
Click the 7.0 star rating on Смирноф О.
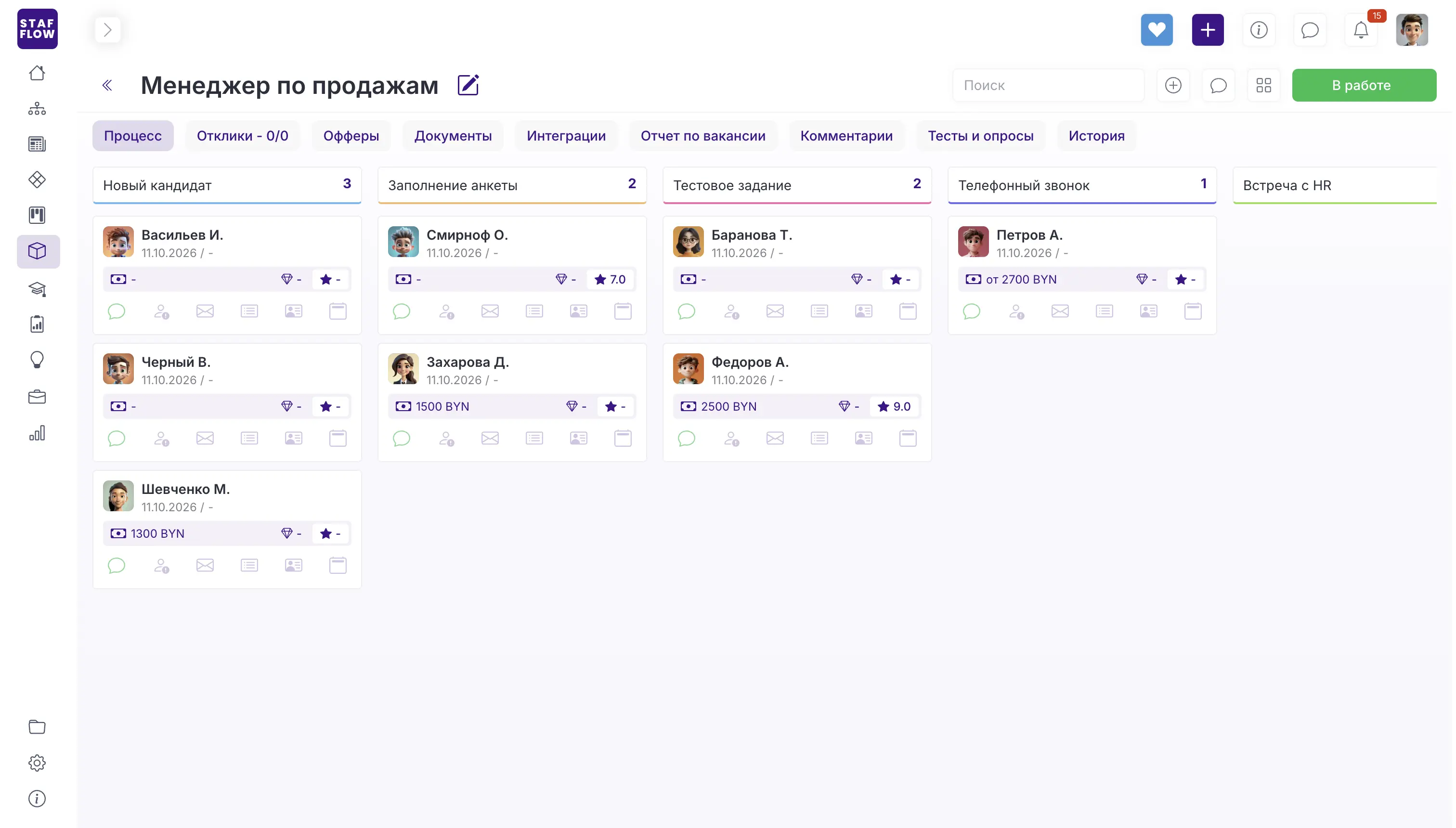point(610,279)
